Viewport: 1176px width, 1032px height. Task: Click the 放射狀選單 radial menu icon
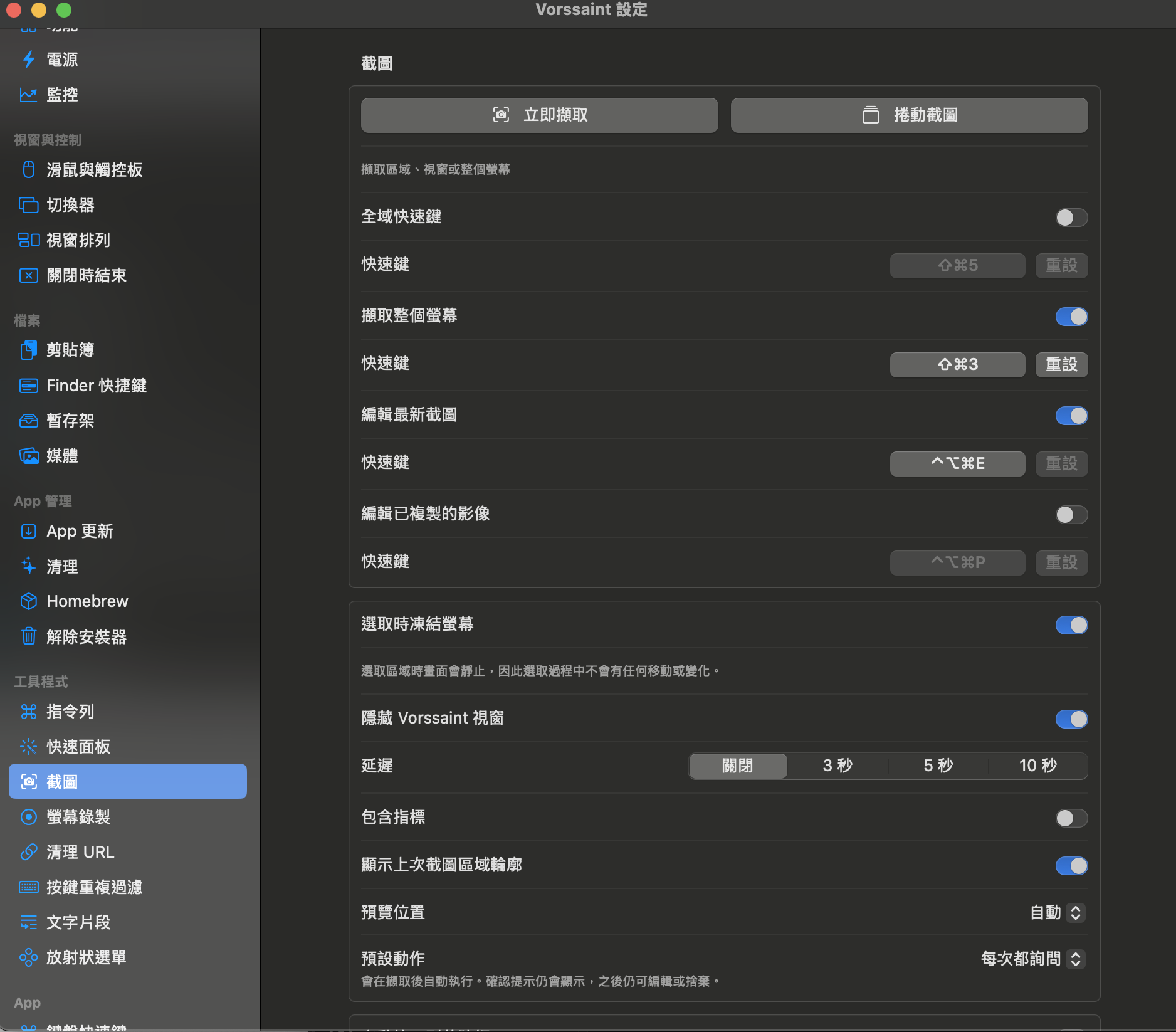click(29, 957)
